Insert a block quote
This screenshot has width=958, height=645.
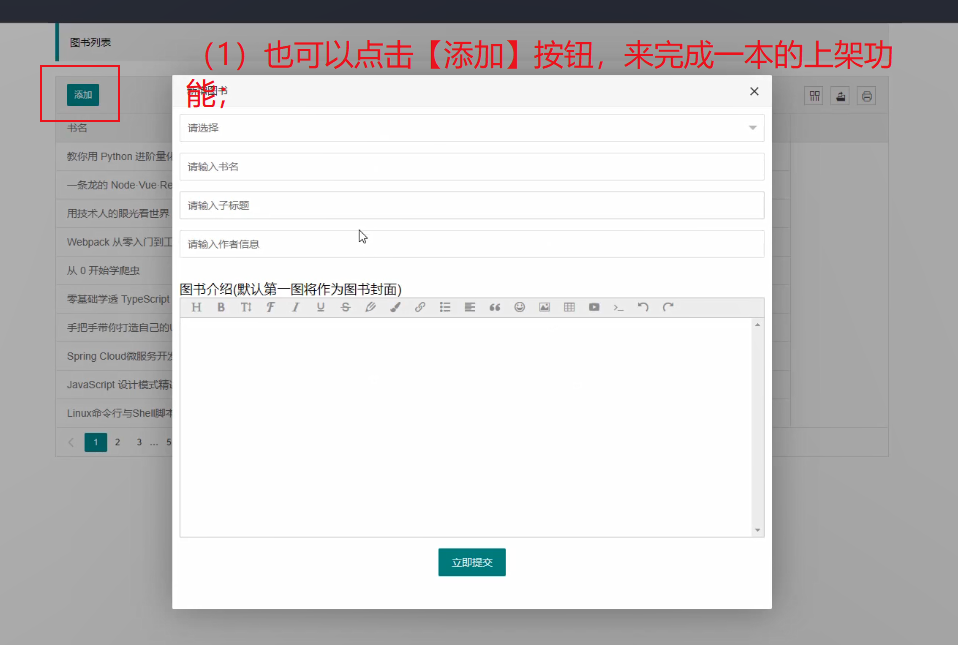point(494,307)
